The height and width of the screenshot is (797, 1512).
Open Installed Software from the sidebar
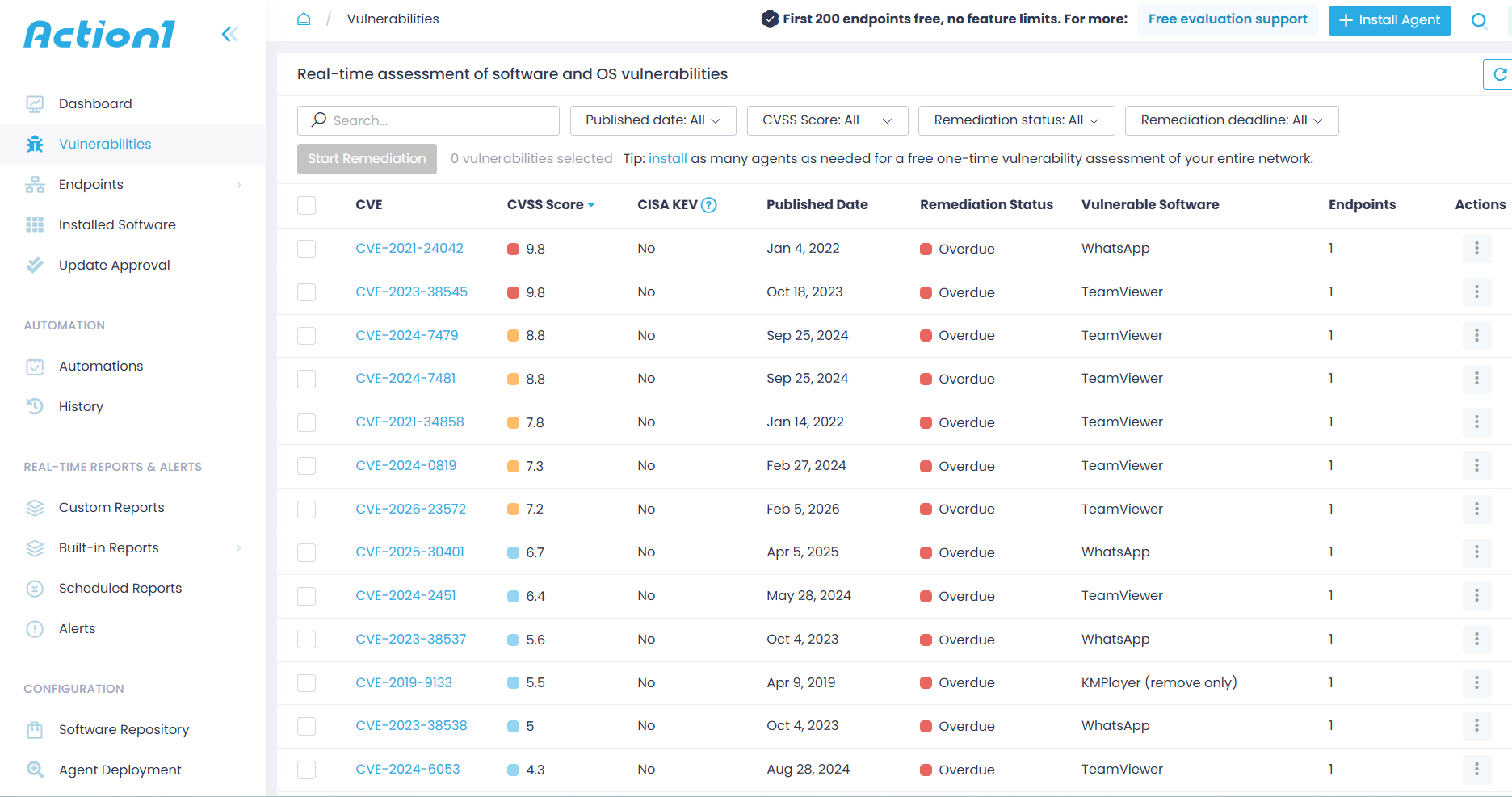pyautogui.click(x=117, y=224)
